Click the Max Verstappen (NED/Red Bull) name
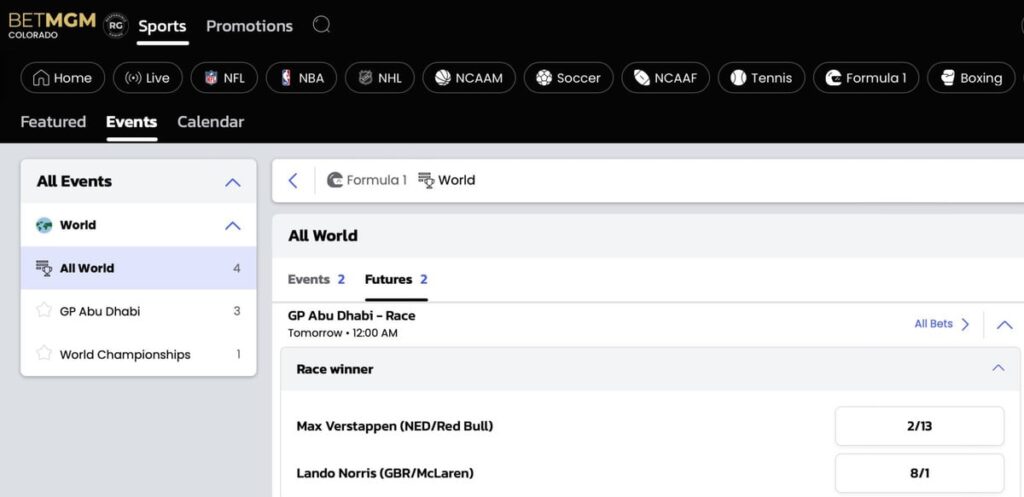 (394, 426)
